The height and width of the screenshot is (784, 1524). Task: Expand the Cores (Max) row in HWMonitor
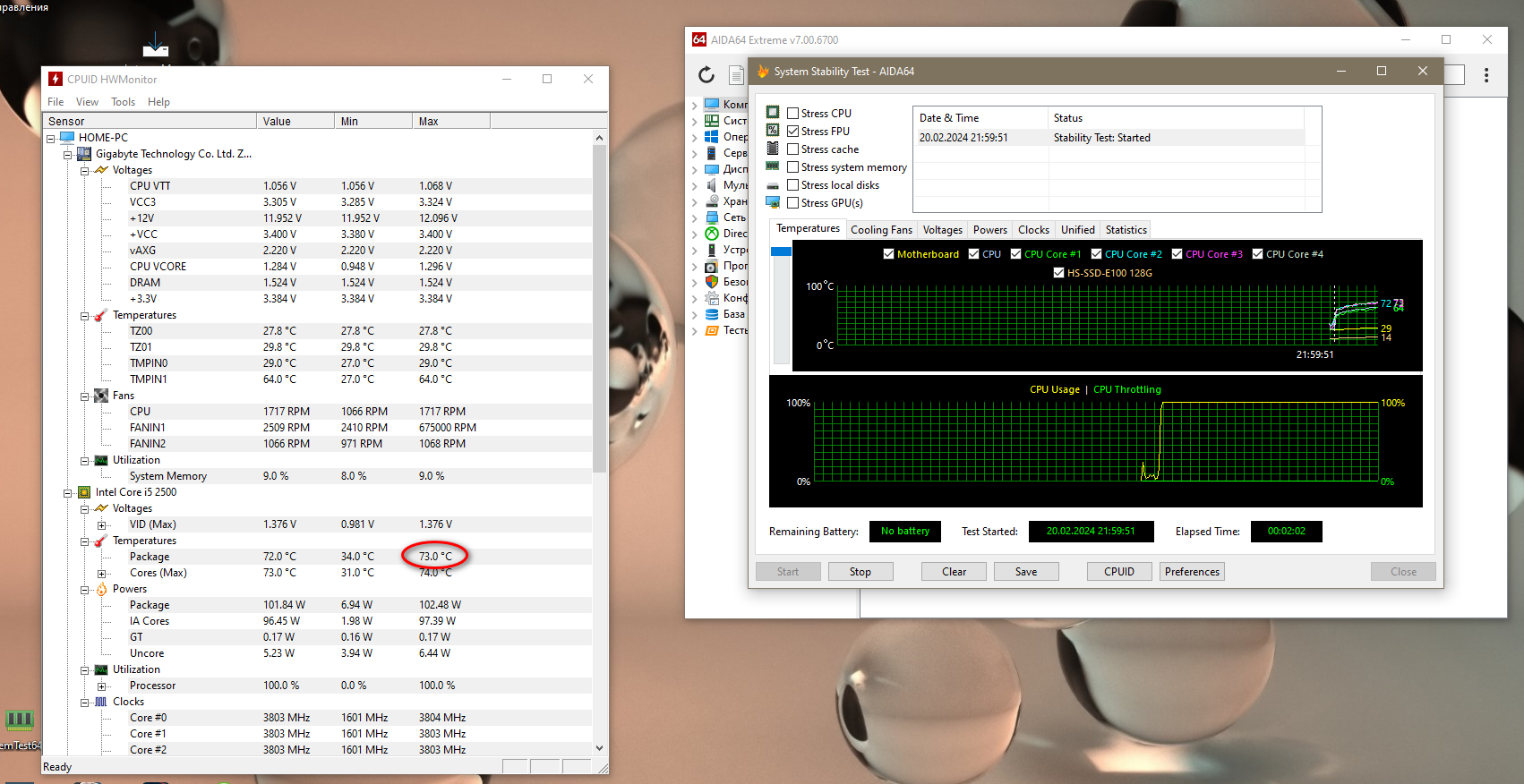101,573
